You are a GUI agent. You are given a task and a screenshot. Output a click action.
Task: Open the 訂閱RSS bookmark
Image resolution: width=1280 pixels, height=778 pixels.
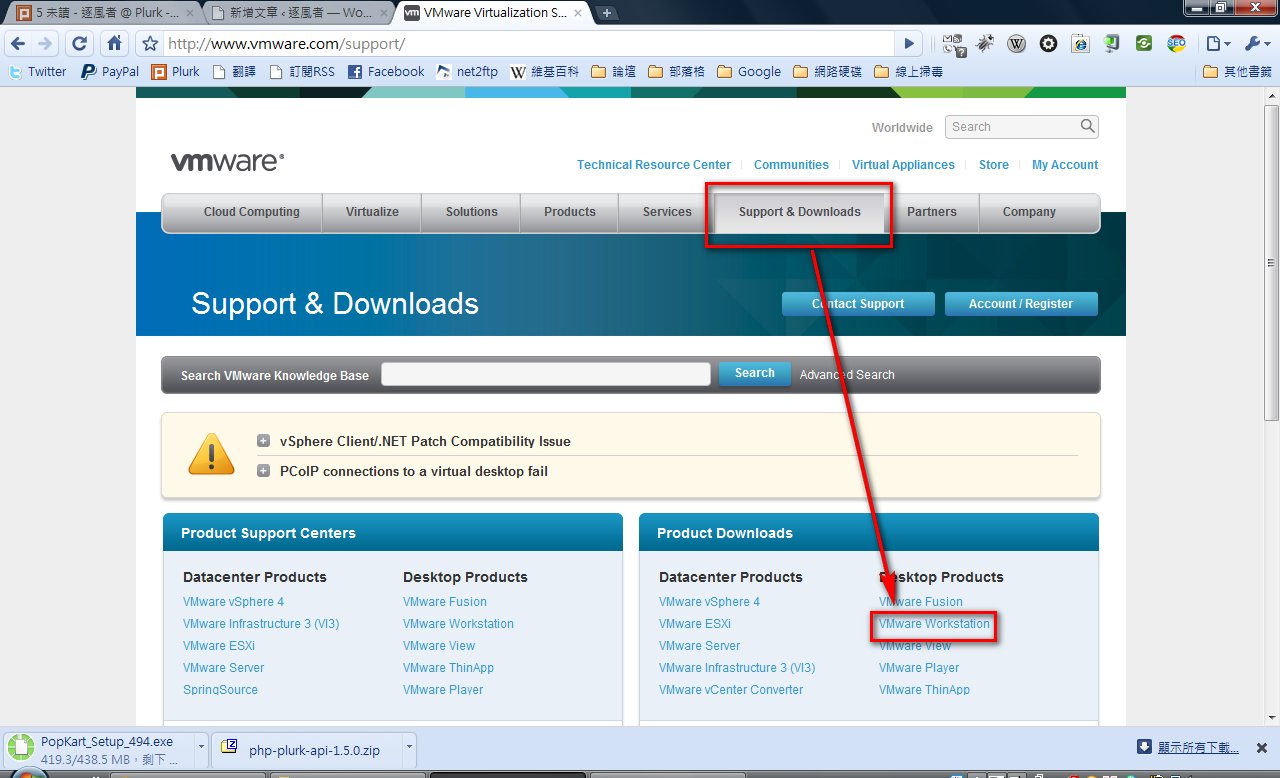point(304,72)
